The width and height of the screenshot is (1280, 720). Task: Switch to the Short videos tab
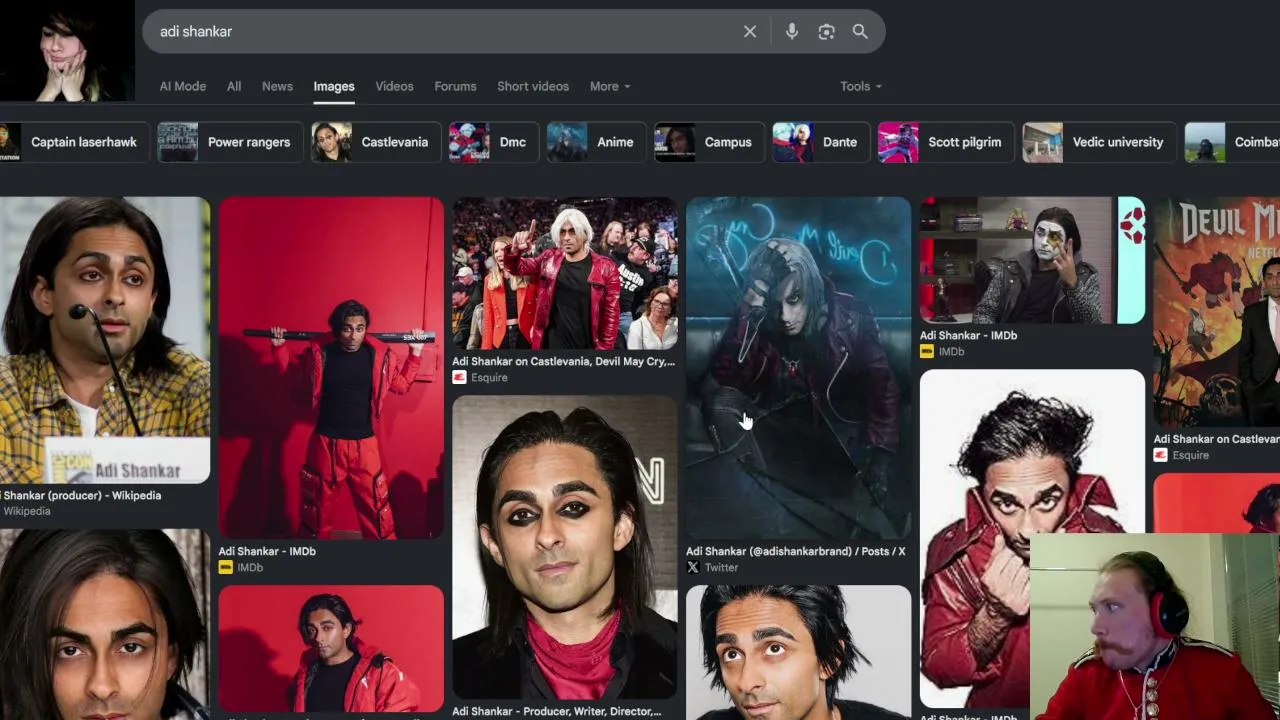click(x=533, y=86)
